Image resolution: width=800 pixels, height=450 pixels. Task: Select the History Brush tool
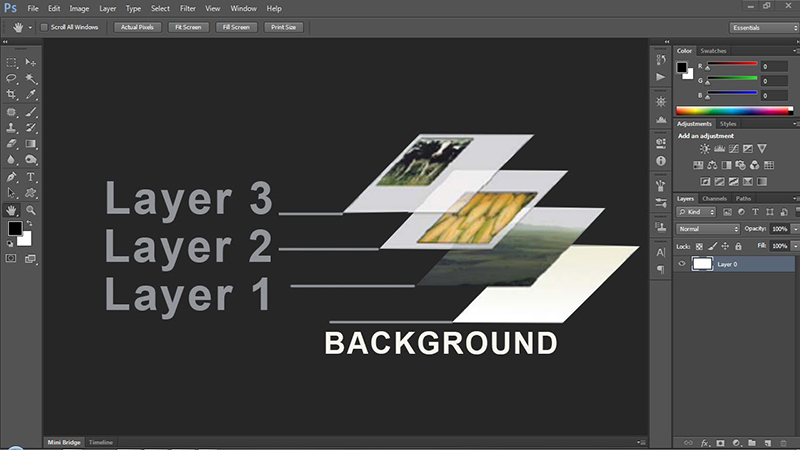(31, 128)
